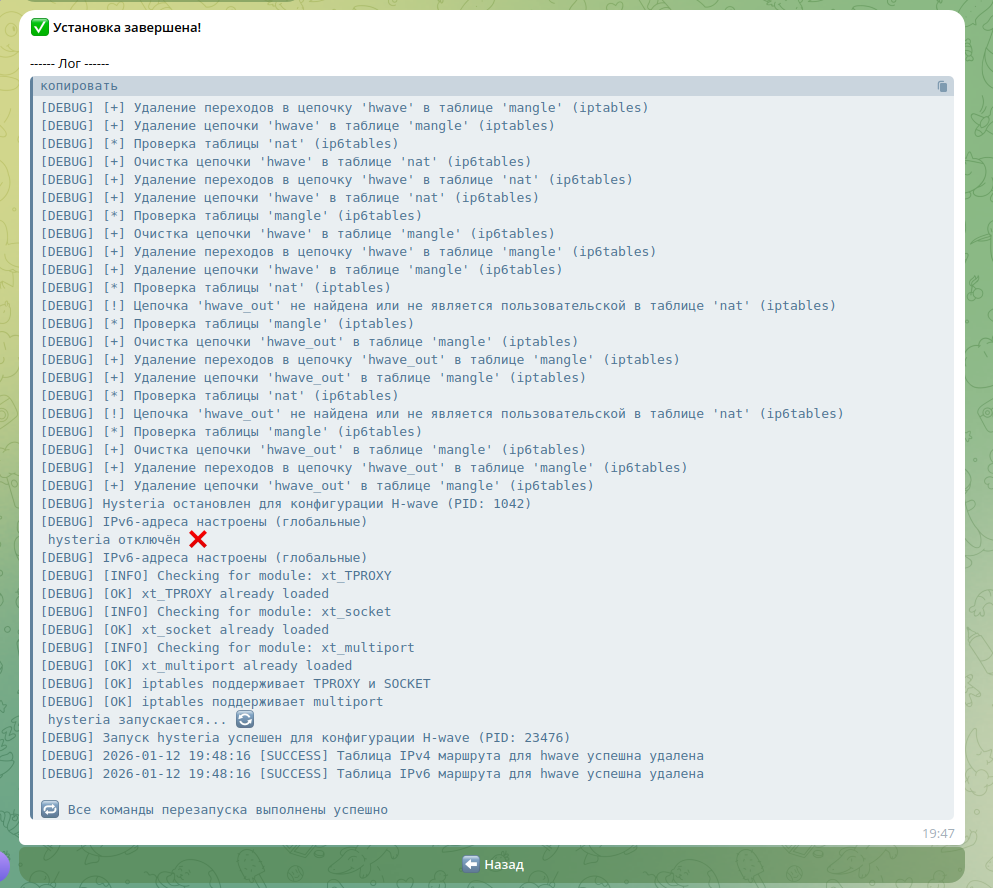The height and width of the screenshot is (888, 993).
Task: Click the 'xt_socket already loaded' log line
Action: [x=185, y=630]
